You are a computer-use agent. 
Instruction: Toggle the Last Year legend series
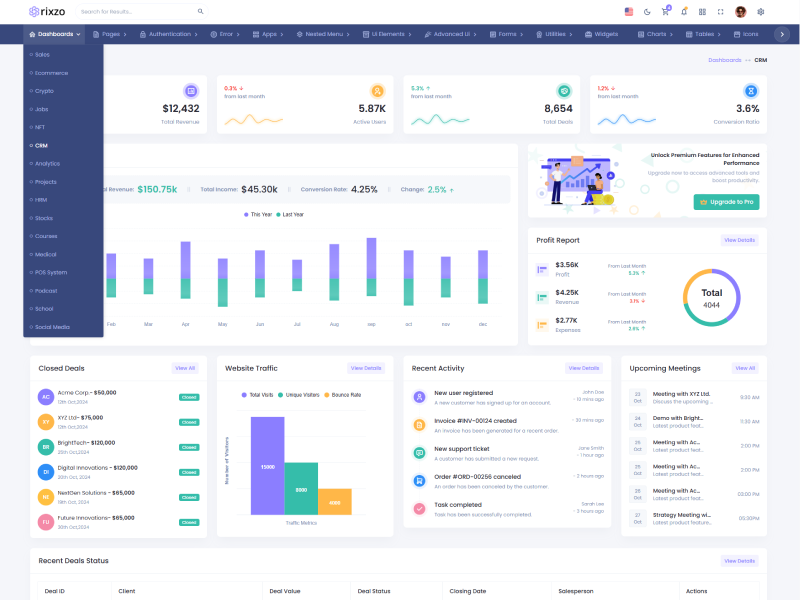click(289, 214)
